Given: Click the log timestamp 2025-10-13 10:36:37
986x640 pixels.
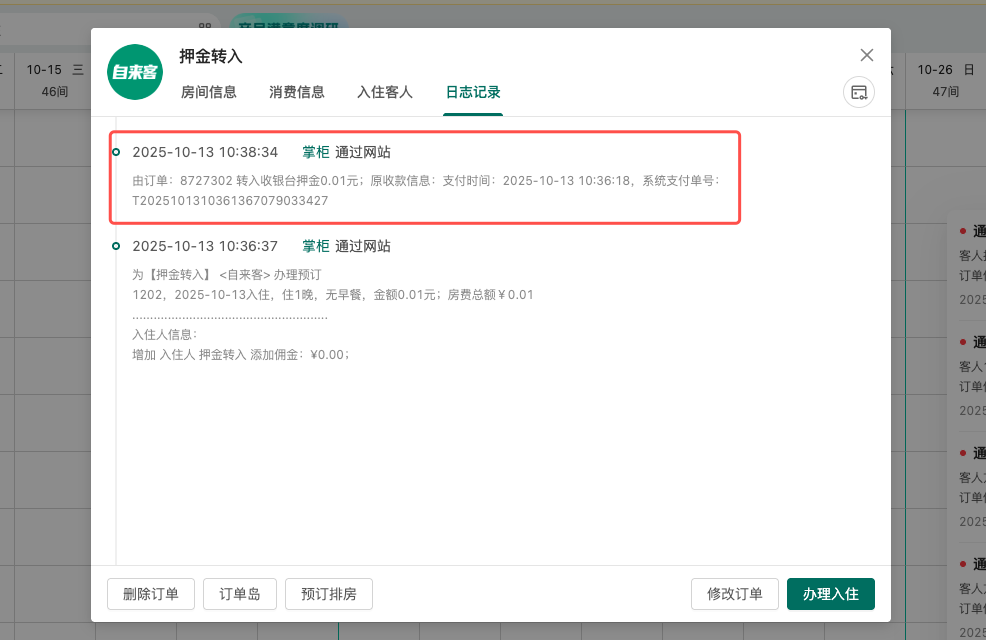Looking at the screenshot, I should point(205,246).
